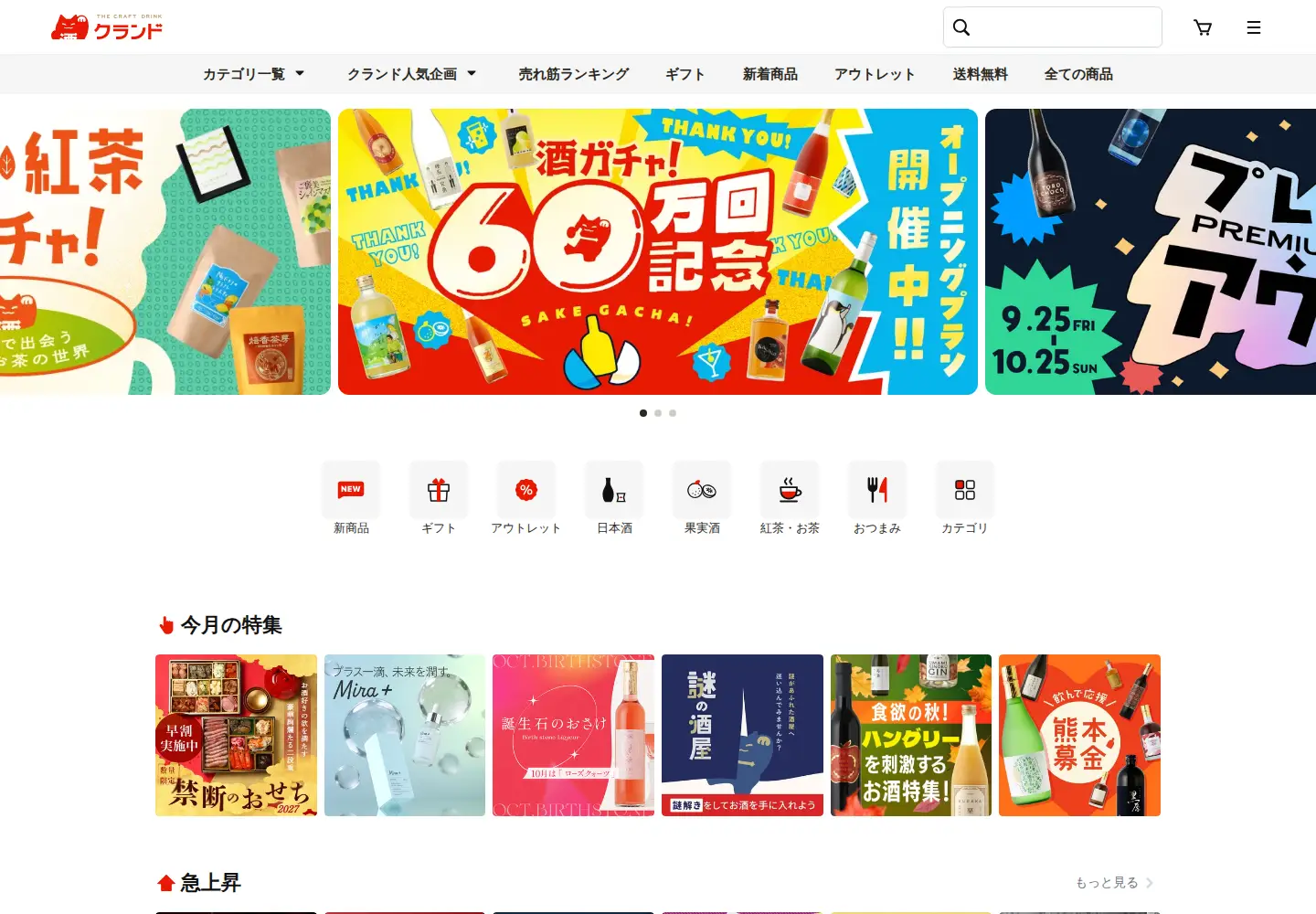Go to ギフト in the nav bar

[x=685, y=74]
